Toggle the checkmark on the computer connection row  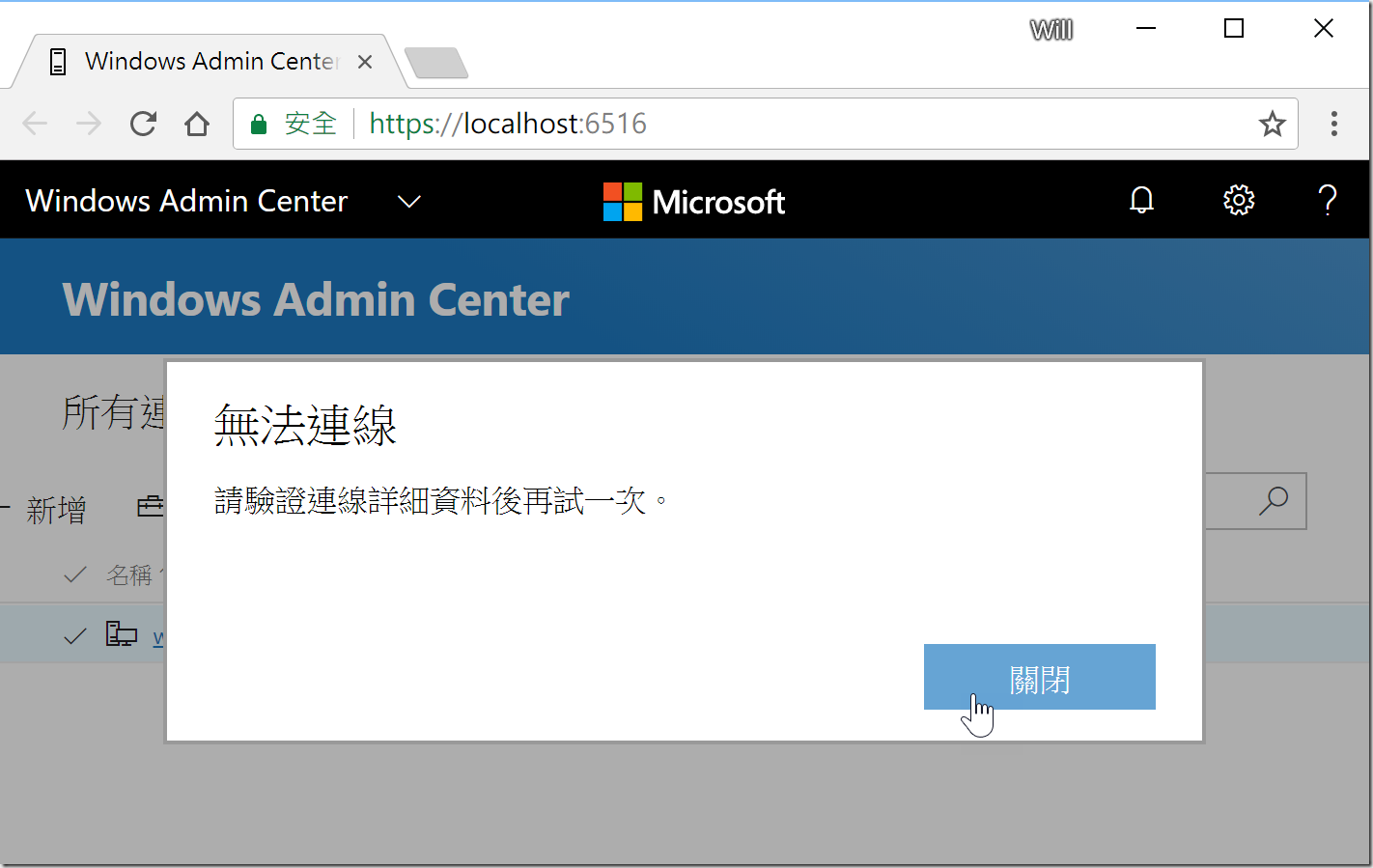click(x=74, y=636)
